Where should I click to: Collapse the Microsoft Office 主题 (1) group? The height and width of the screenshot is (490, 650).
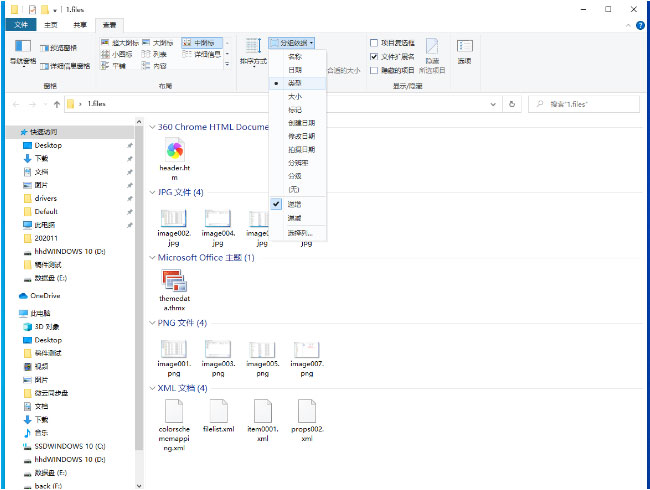click(x=152, y=257)
